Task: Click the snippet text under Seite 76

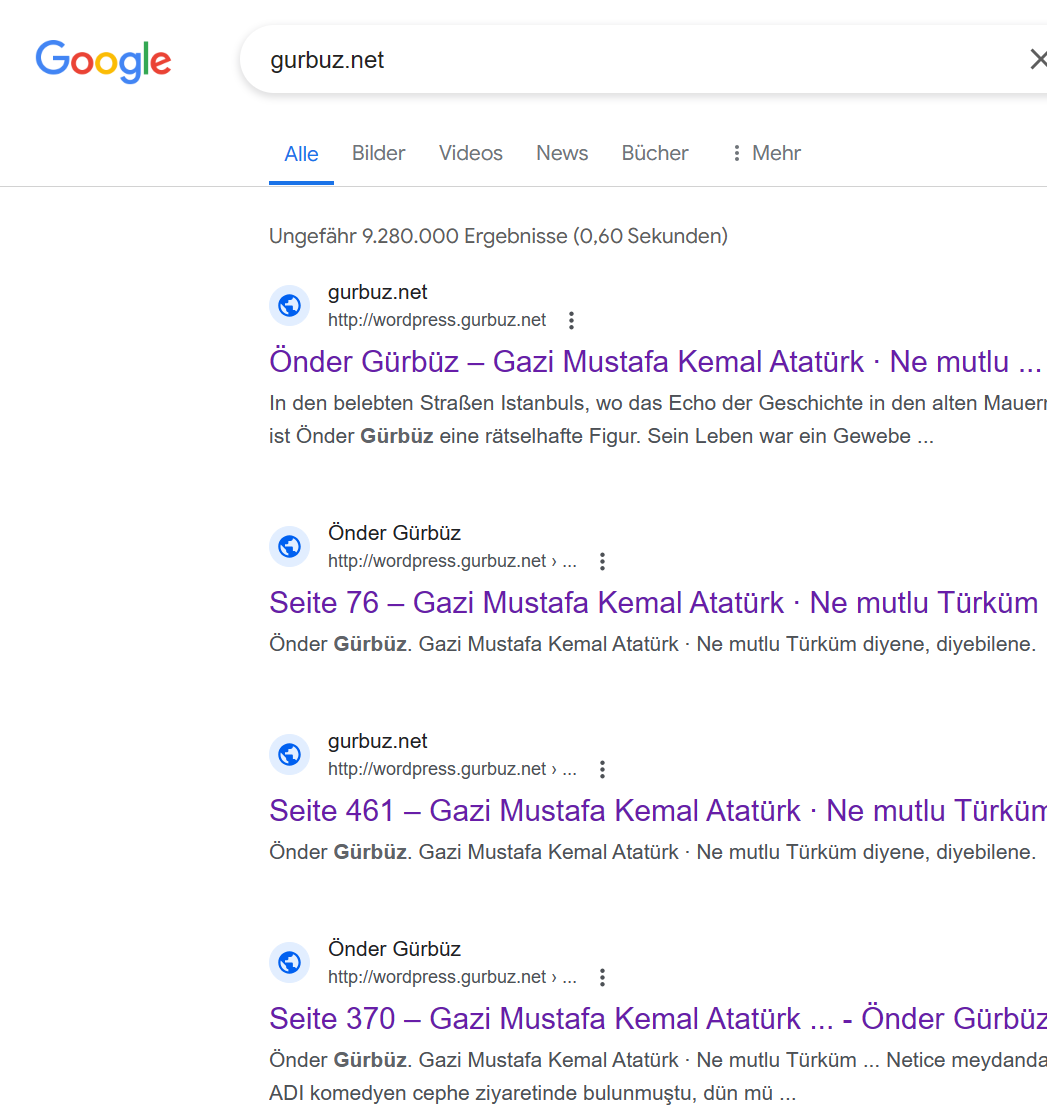Action: (652, 644)
